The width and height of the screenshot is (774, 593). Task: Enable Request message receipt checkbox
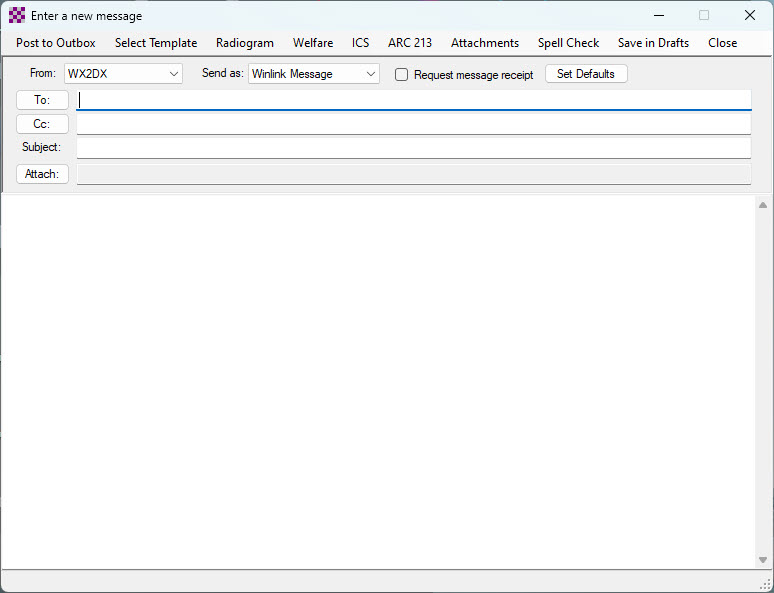click(402, 75)
